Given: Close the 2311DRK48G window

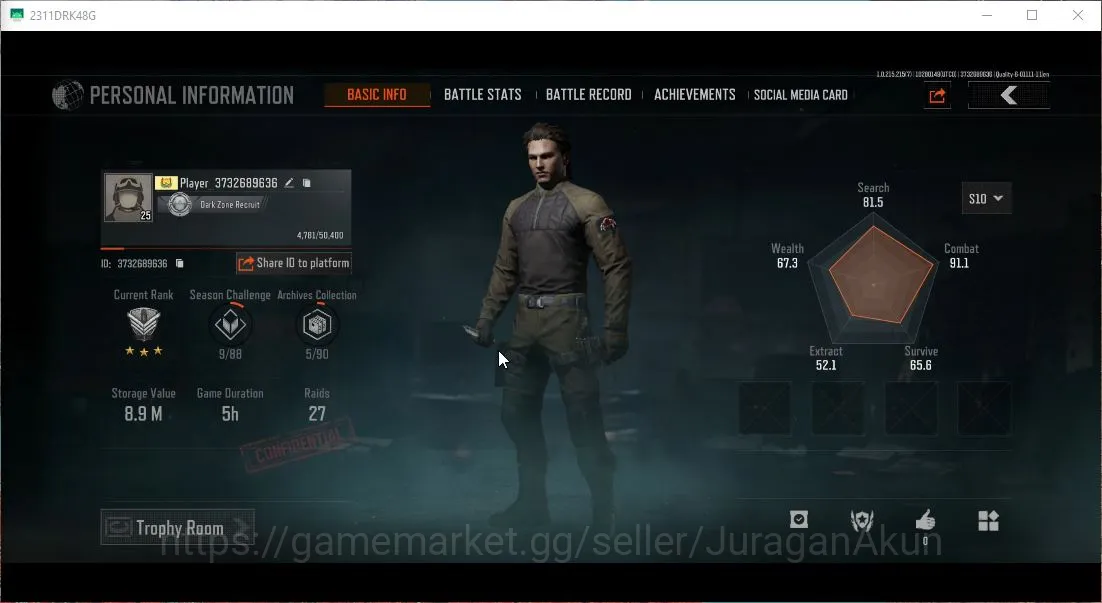Looking at the screenshot, I should click(x=1077, y=15).
